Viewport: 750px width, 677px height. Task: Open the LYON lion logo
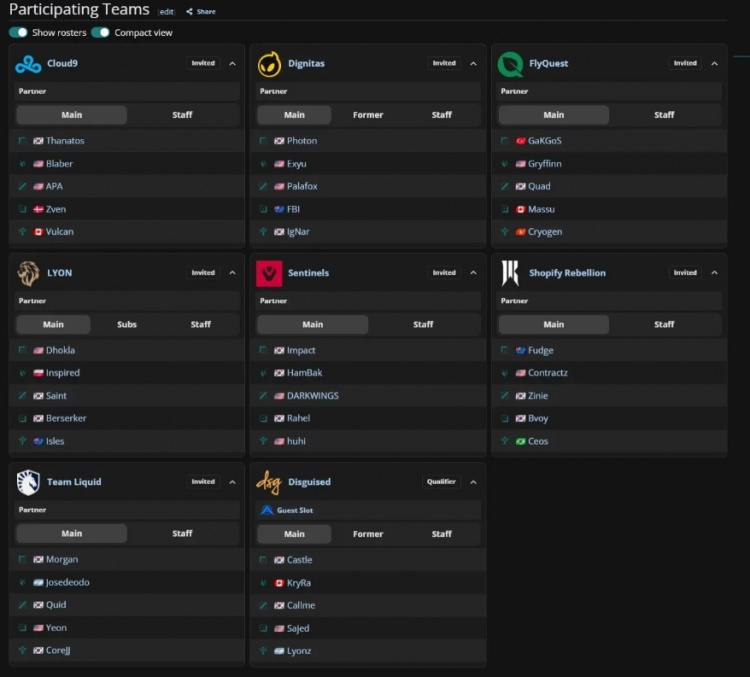tap(28, 273)
